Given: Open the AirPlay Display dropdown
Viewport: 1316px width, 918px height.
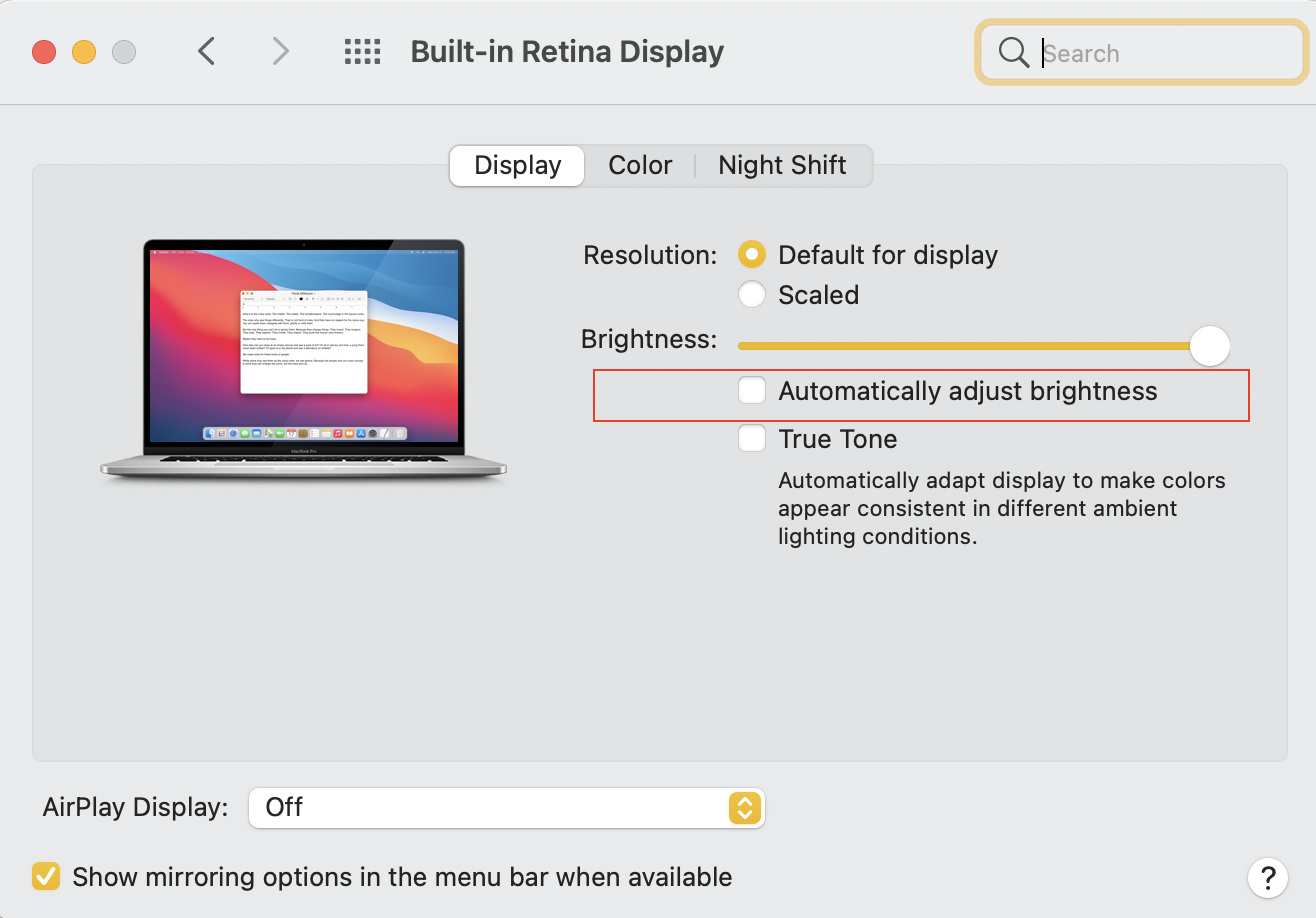Looking at the screenshot, I should tap(507, 808).
